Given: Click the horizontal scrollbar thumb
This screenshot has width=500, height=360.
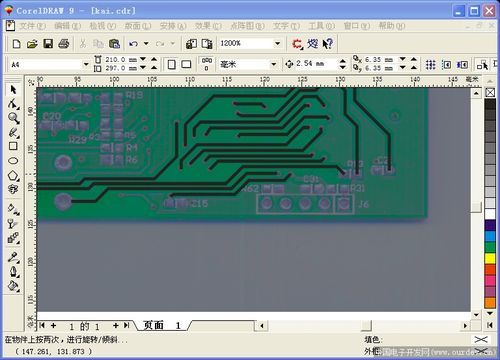Looking at the screenshot, I should coord(366,325).
